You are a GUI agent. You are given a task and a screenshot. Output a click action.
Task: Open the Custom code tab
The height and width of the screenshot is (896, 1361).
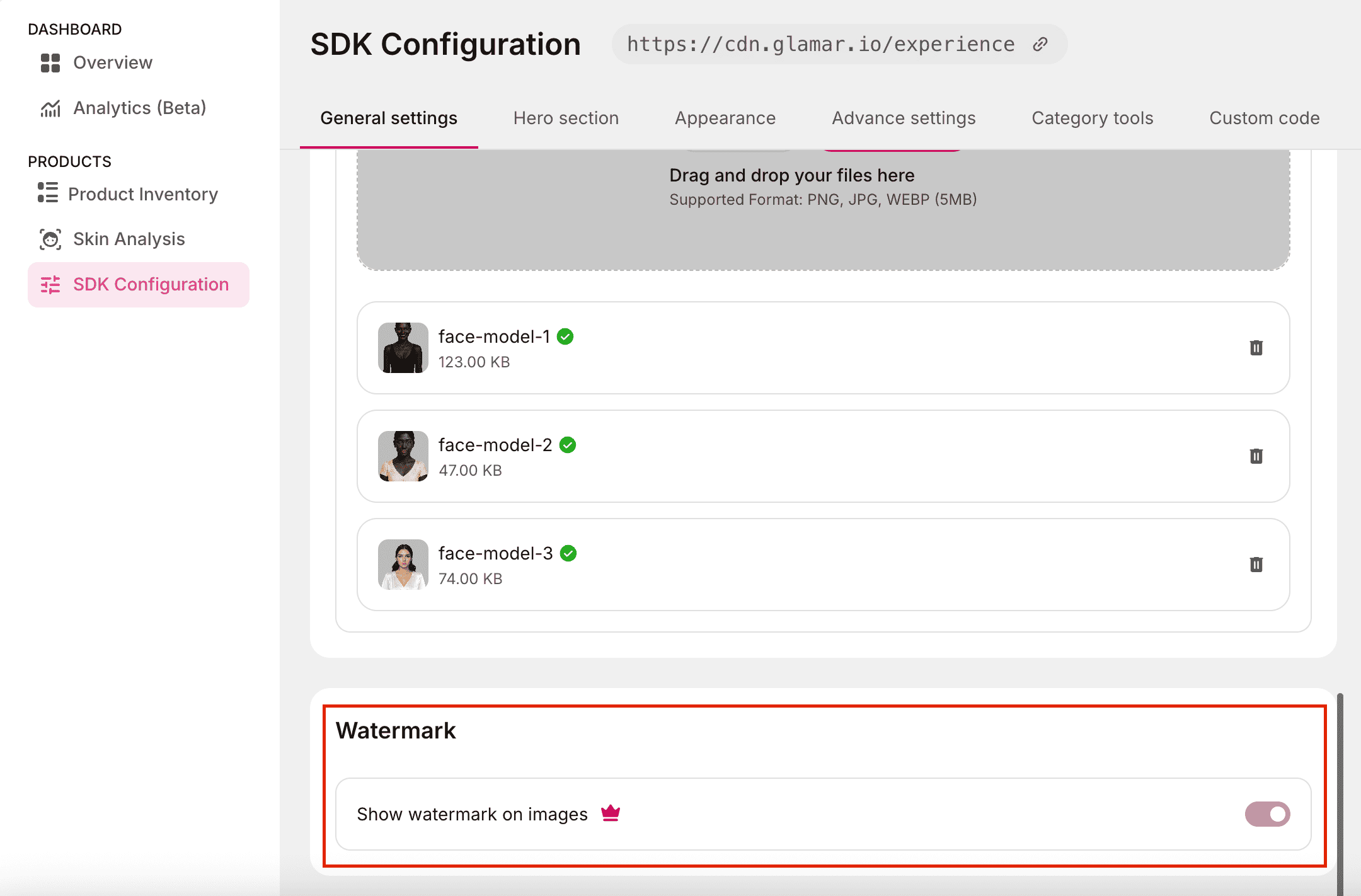pyautogui.click(x=1264, y=118)
